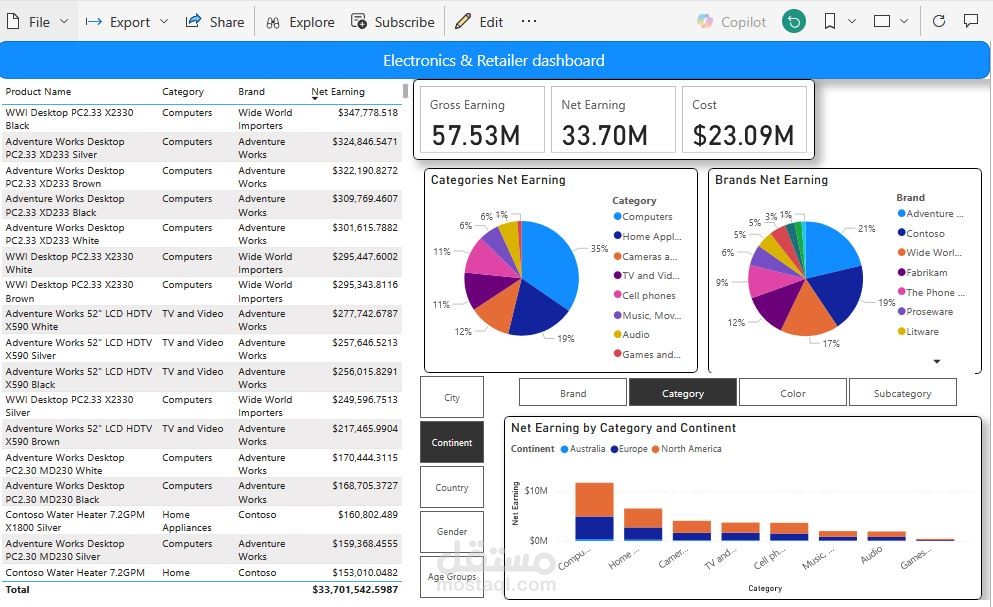Open Copilot from the toolbar

[x=731, y=22]
